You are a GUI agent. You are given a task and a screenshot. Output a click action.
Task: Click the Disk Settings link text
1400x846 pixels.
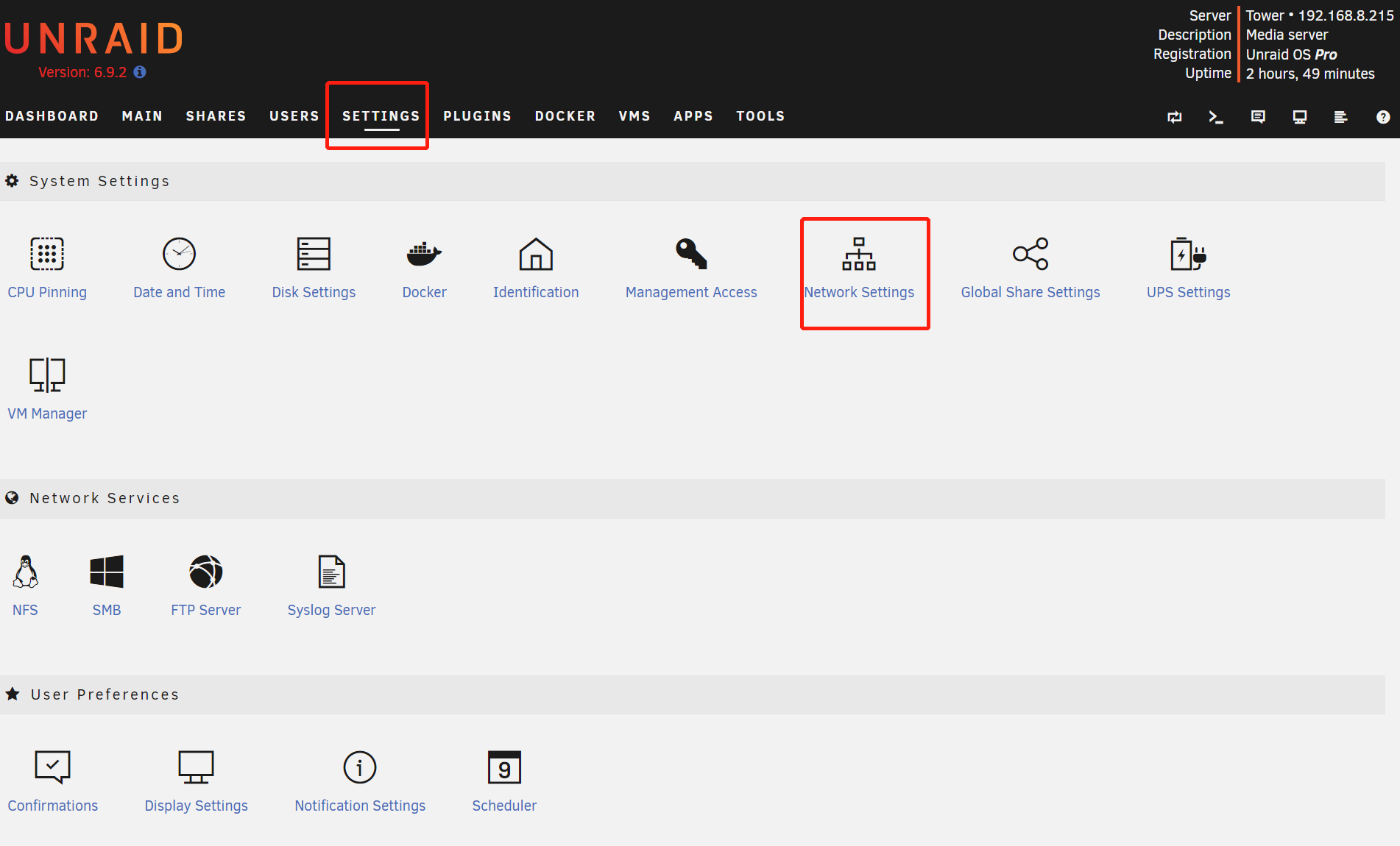pos(314,292)
